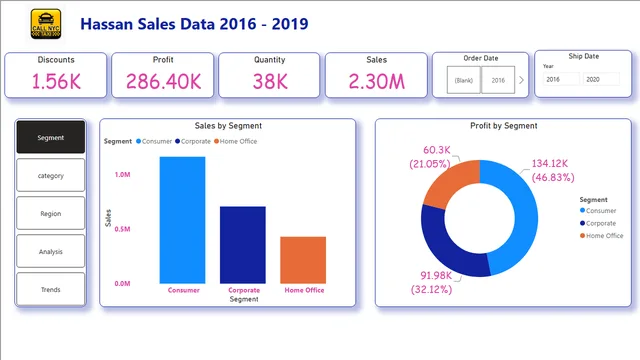Click Home Office legend swatch in Sales by Segment
Image resolution: width=640 pixels, height=360 pixels.
[x=216, y=141]
